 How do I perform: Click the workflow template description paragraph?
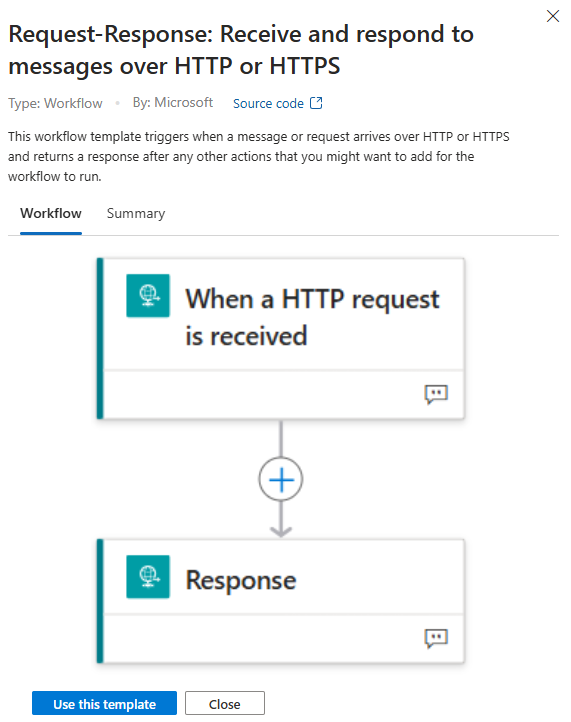tap(259, 157)
